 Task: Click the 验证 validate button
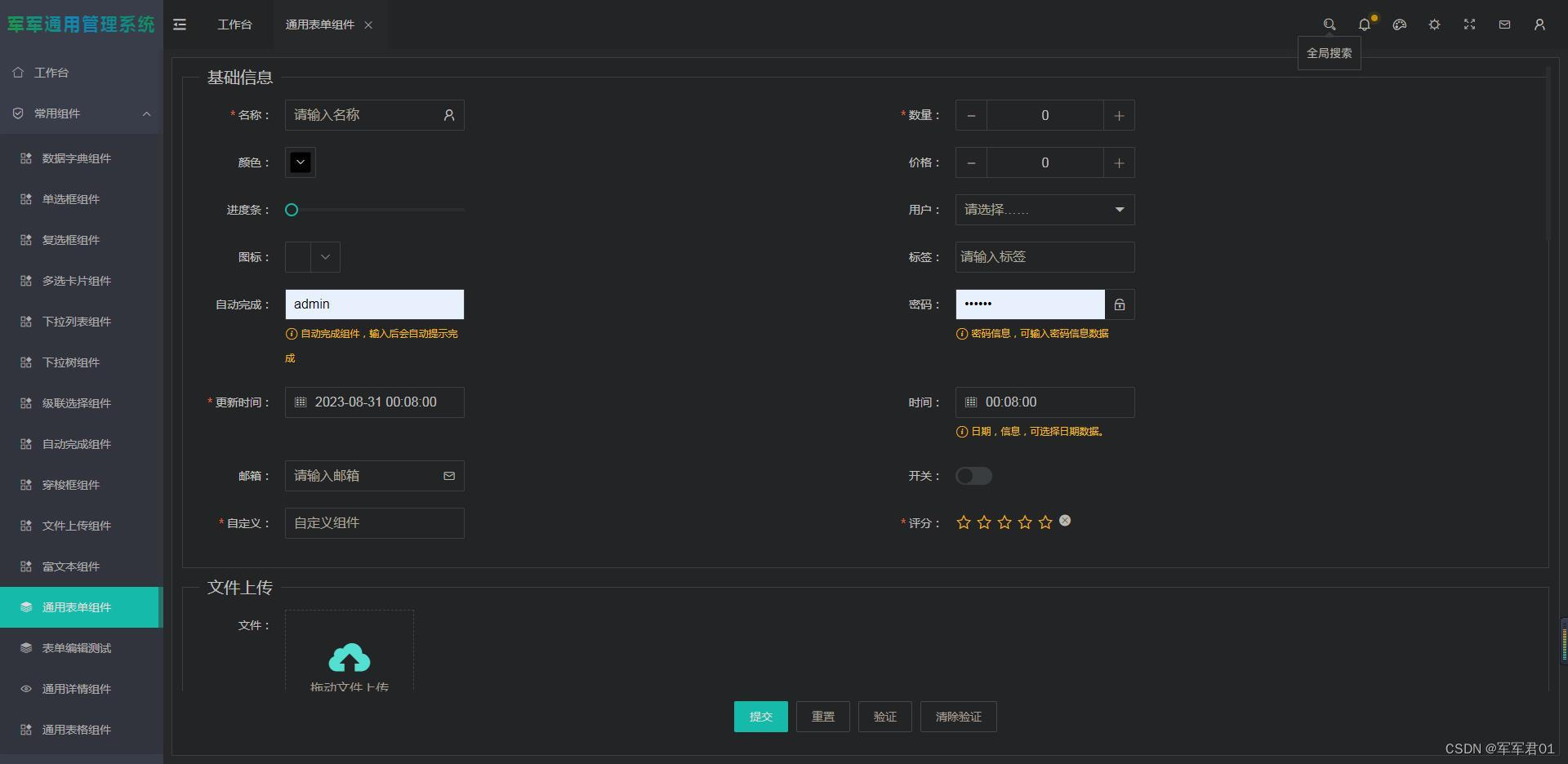pos(885,717)
